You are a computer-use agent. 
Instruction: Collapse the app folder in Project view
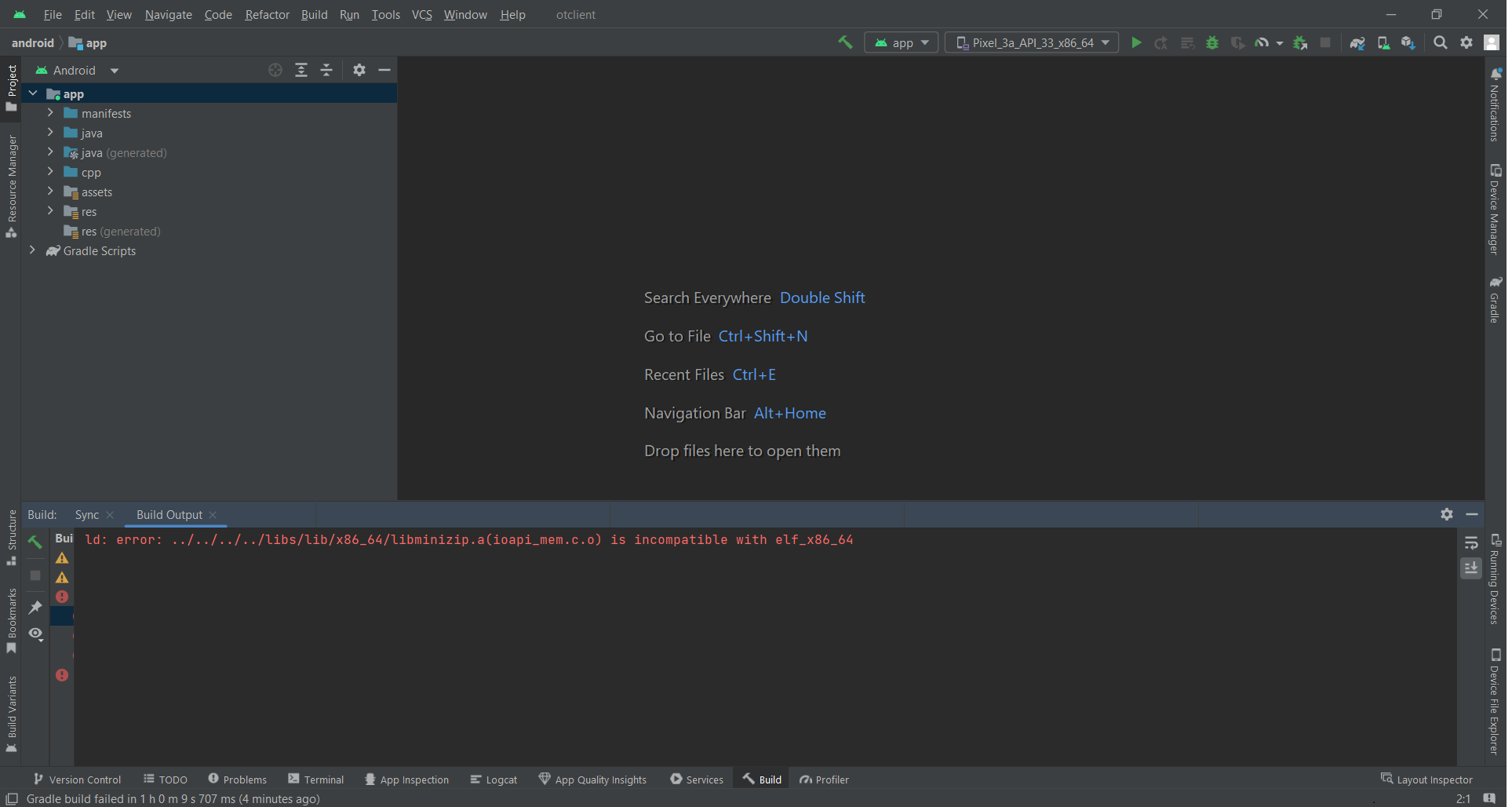pyautogui.click(x=33, y=93)
